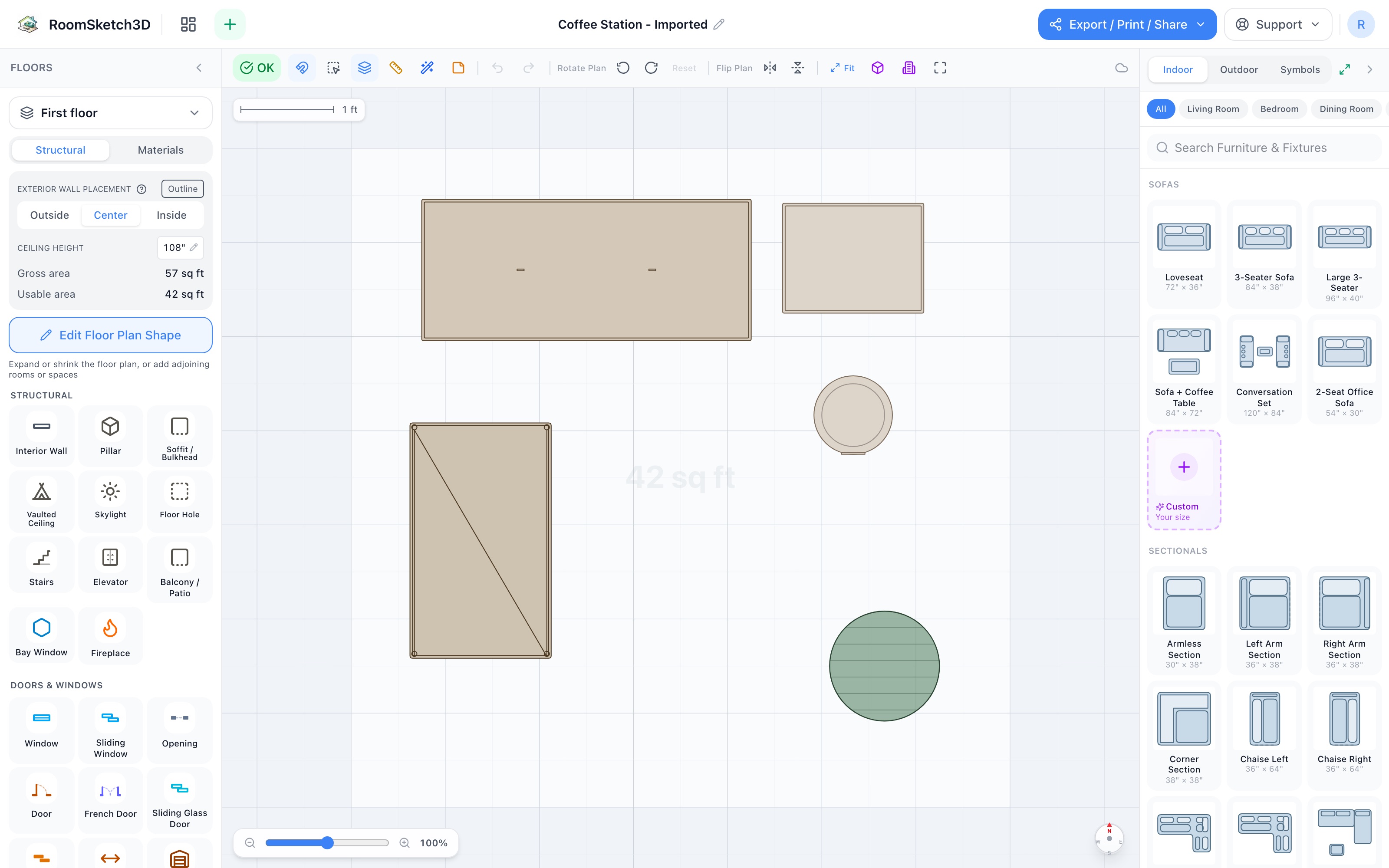Check the cloud sync status icon
This screenshot has height=868, width=1389.
[x=1121, y=68]
